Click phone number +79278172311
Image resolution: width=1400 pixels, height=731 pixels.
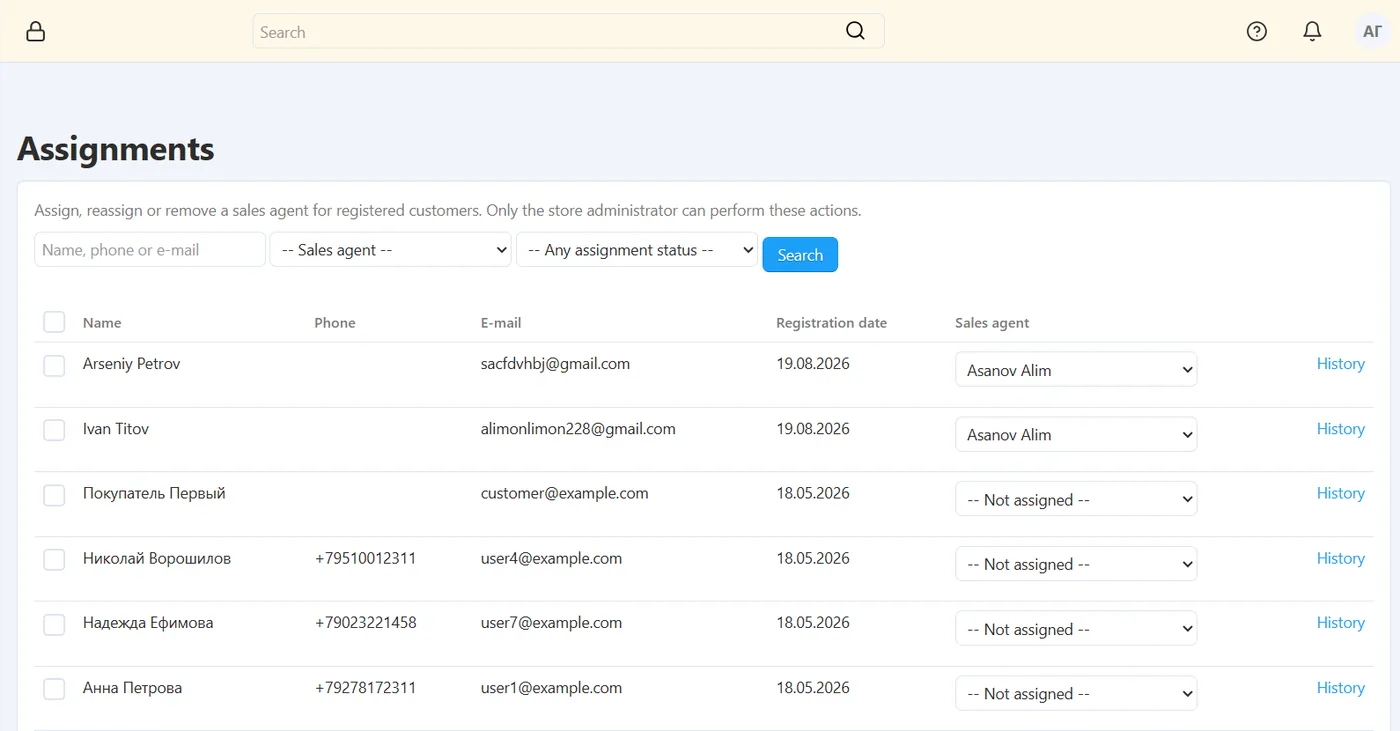pyautogui.click(x=365, y=688)
